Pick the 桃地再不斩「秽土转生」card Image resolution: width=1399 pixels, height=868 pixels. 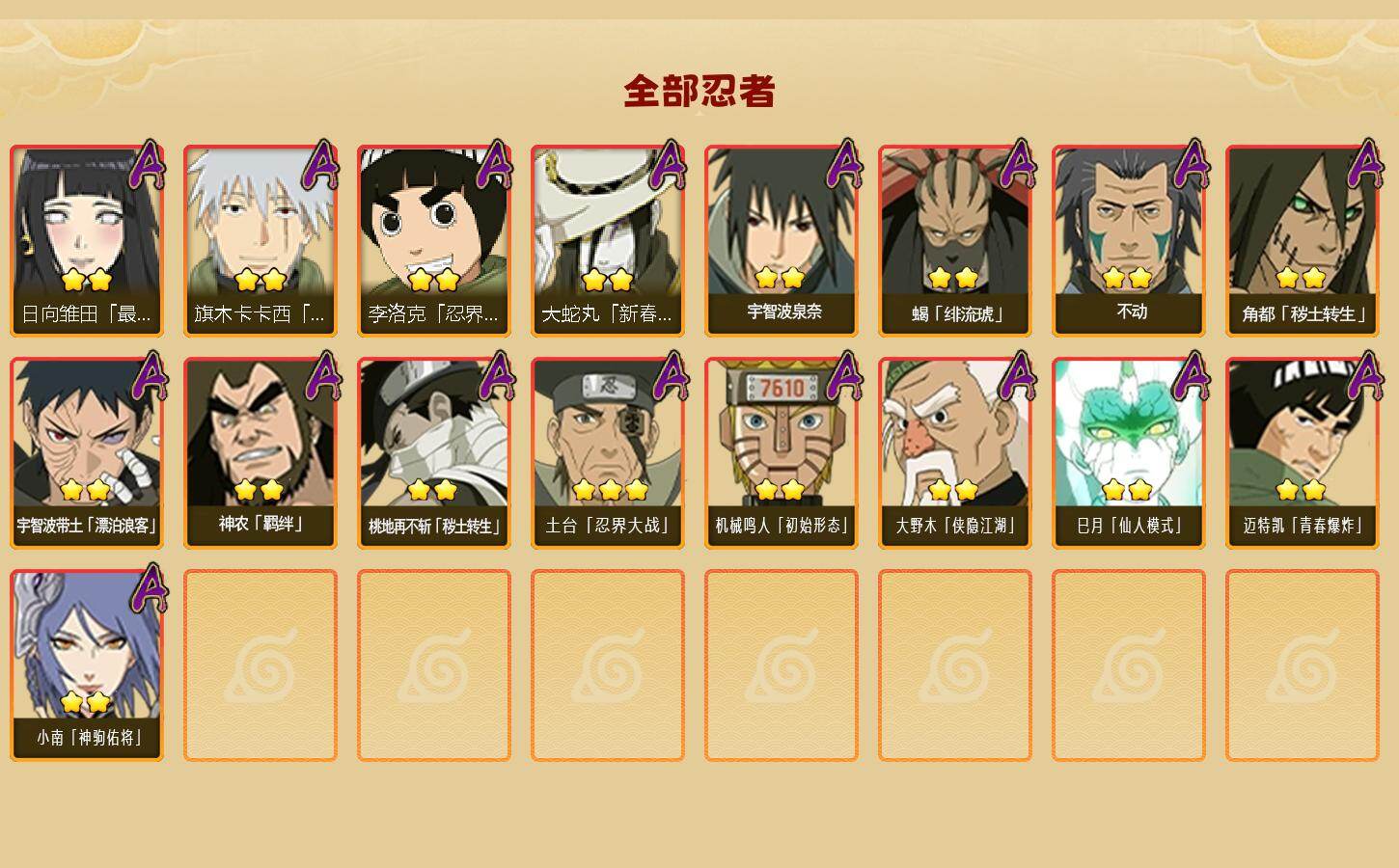pos(434,452)
